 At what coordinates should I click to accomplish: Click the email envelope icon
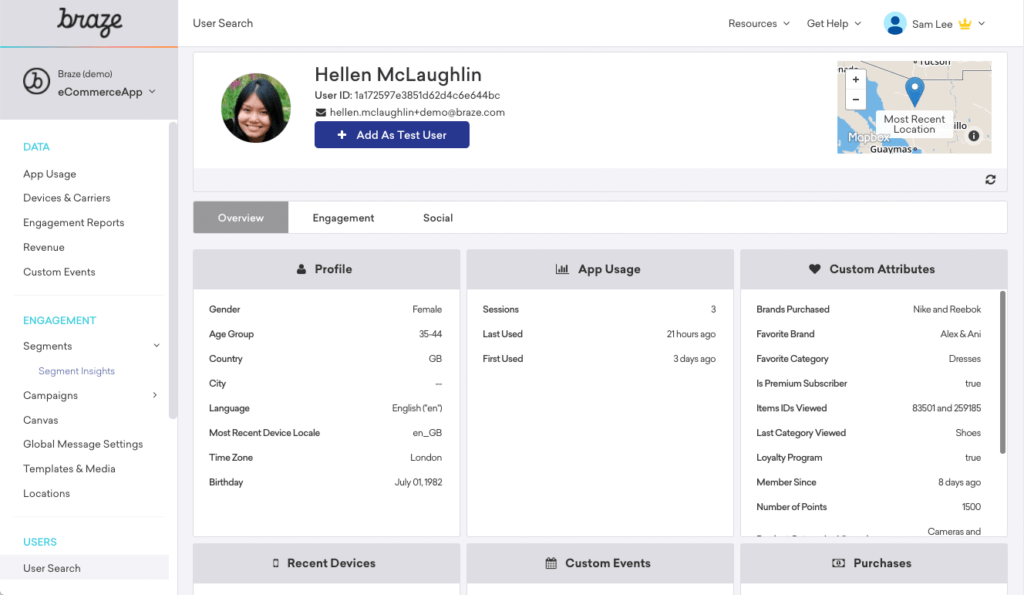click(x=321, y=112)
